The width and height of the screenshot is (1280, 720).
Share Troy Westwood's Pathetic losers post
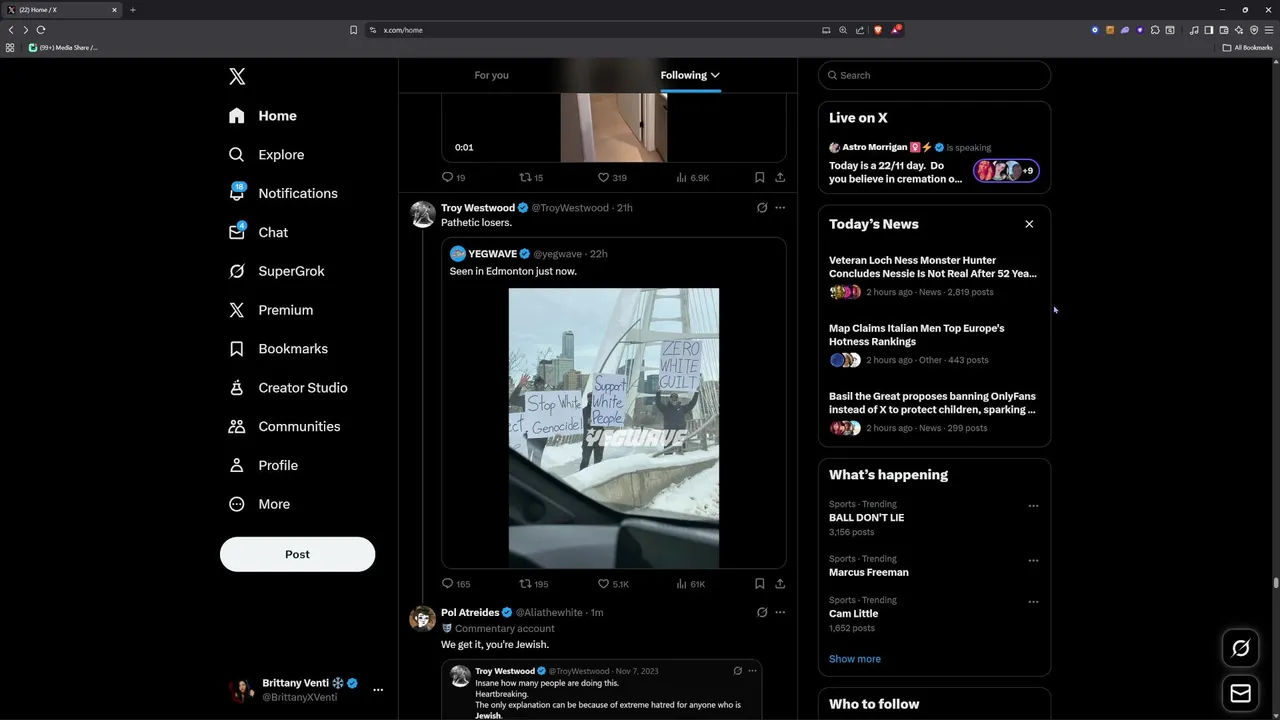(780, 584)
